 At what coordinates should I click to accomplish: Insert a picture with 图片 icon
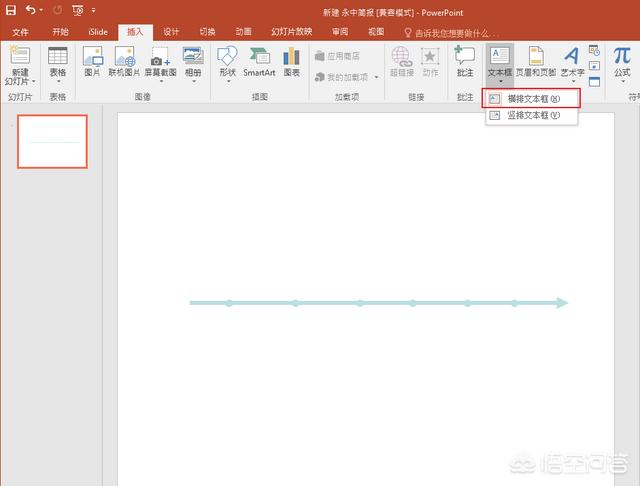(92, 62)
